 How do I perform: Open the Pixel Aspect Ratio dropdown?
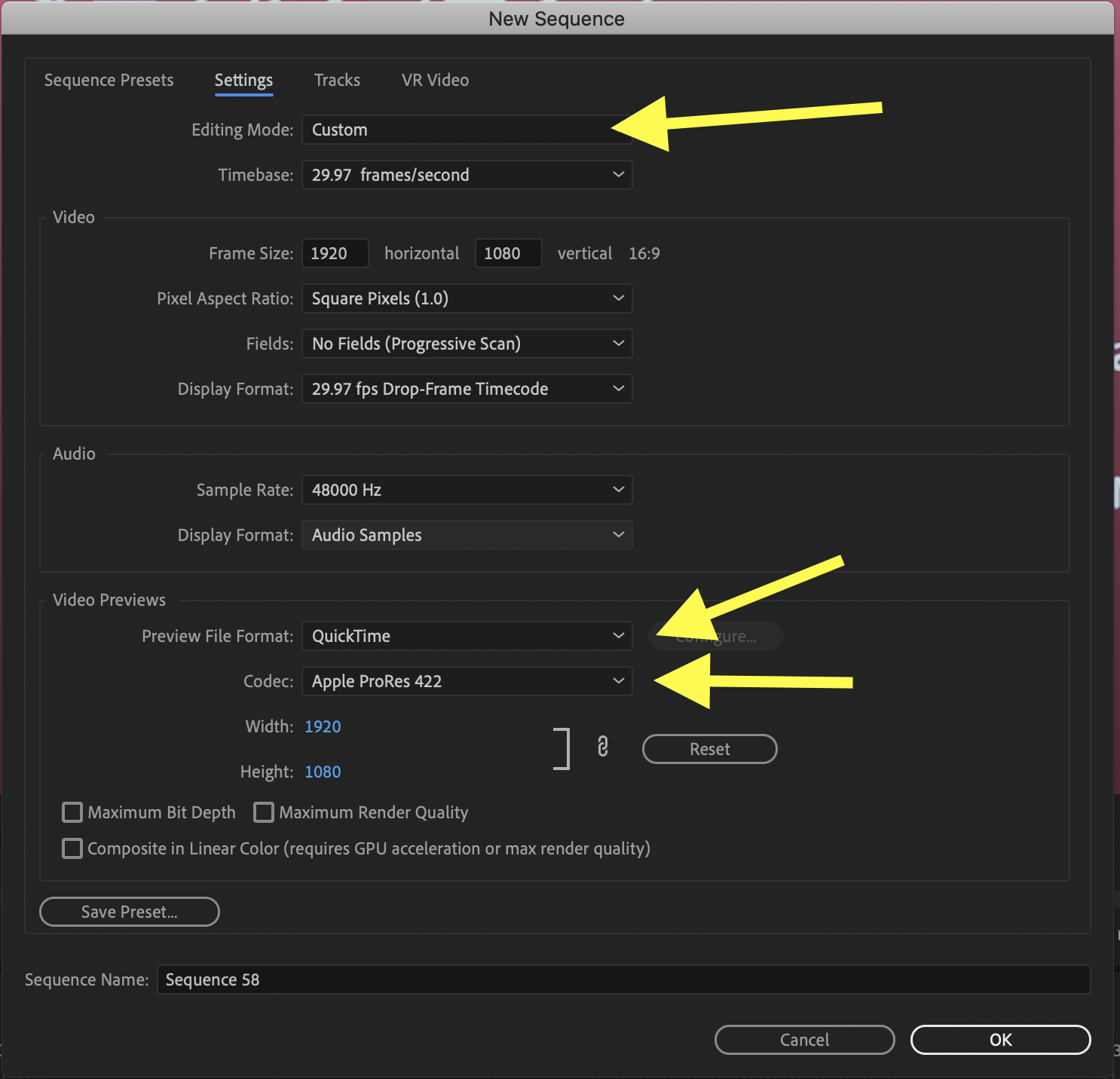point(467,298)
